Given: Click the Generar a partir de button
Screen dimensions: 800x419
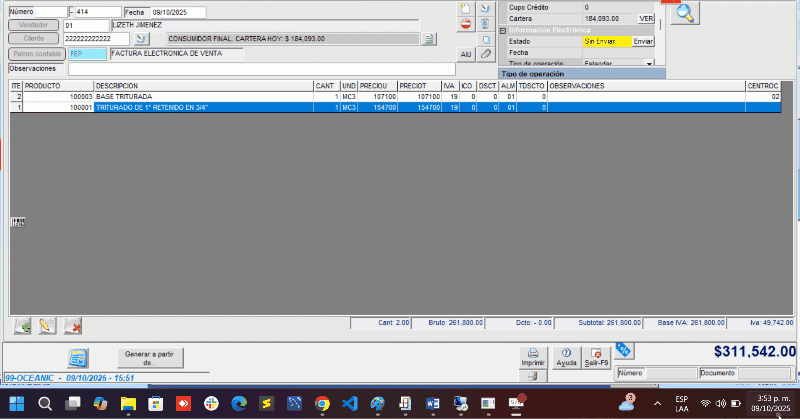Looking at the screenshot, I should 147,357.
